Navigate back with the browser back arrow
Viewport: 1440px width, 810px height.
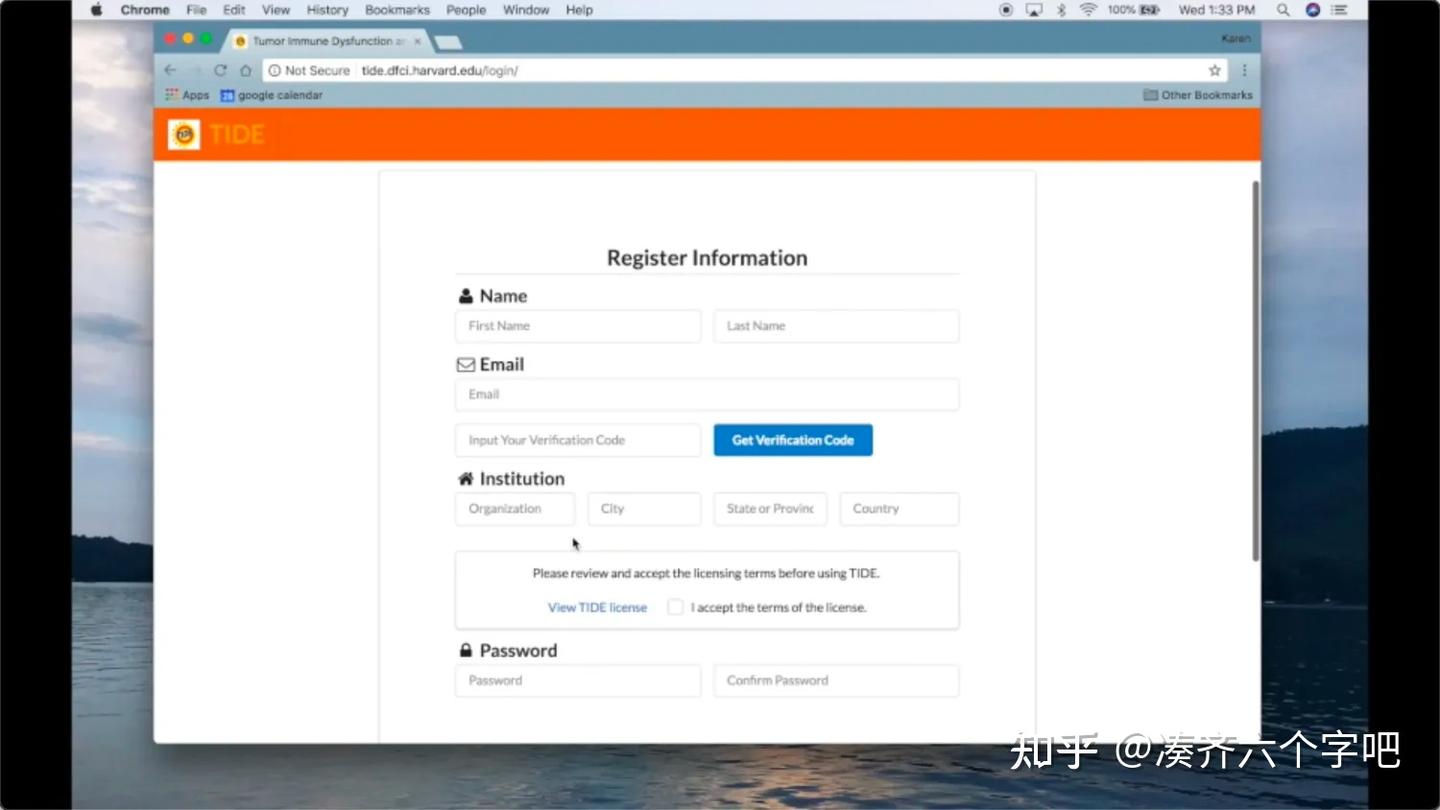[x=170, y=70]
